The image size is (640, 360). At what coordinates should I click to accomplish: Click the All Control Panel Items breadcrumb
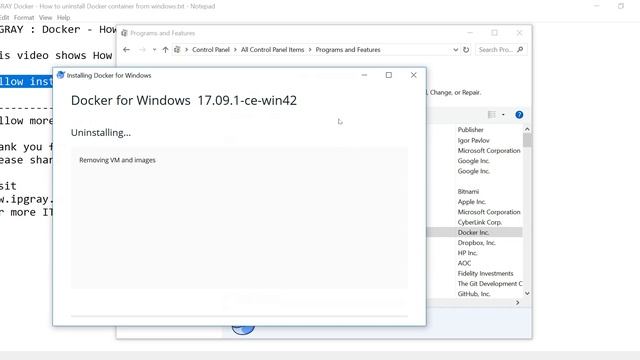[272, 49]
